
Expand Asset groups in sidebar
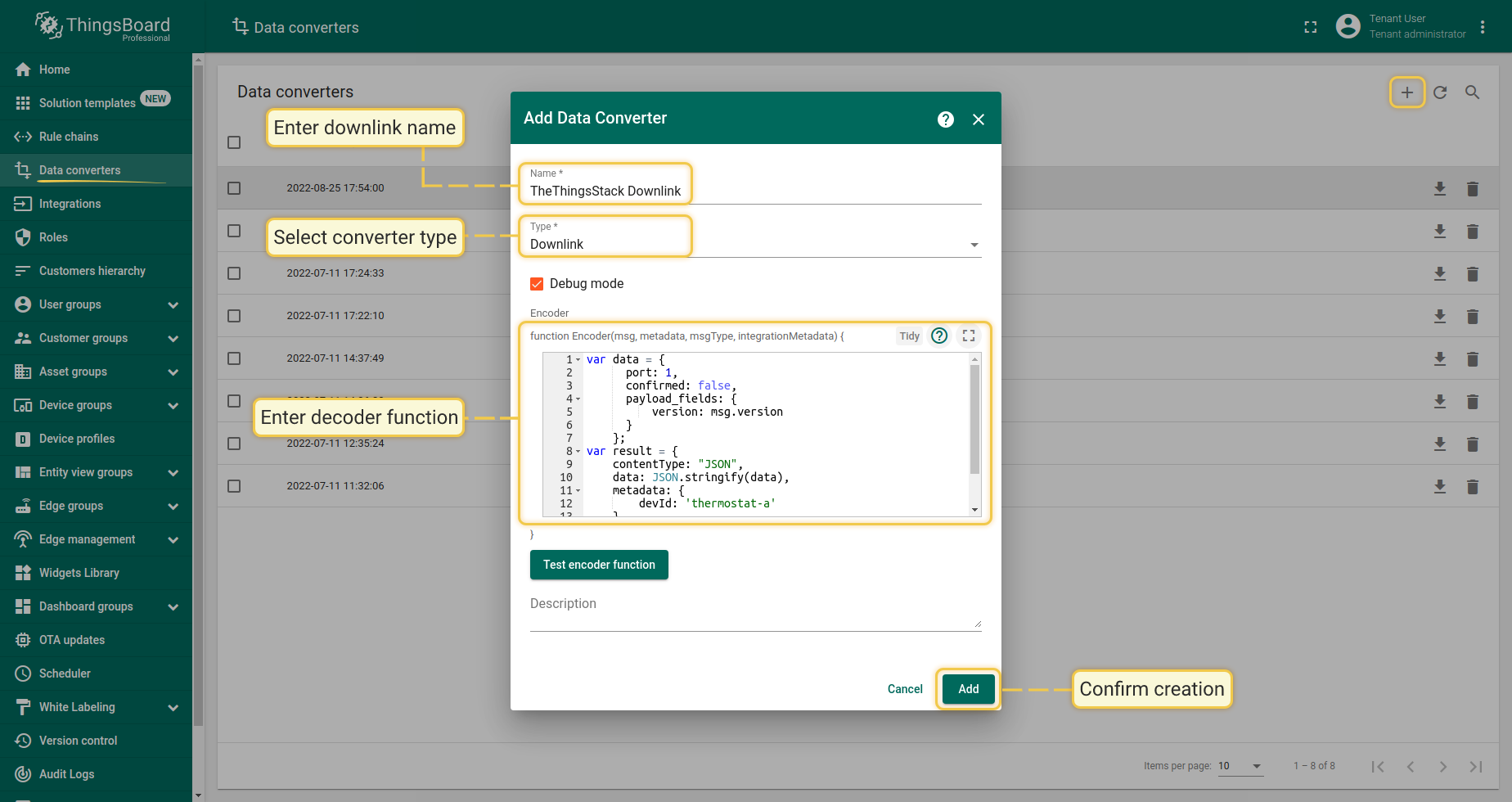click(173, 372)
